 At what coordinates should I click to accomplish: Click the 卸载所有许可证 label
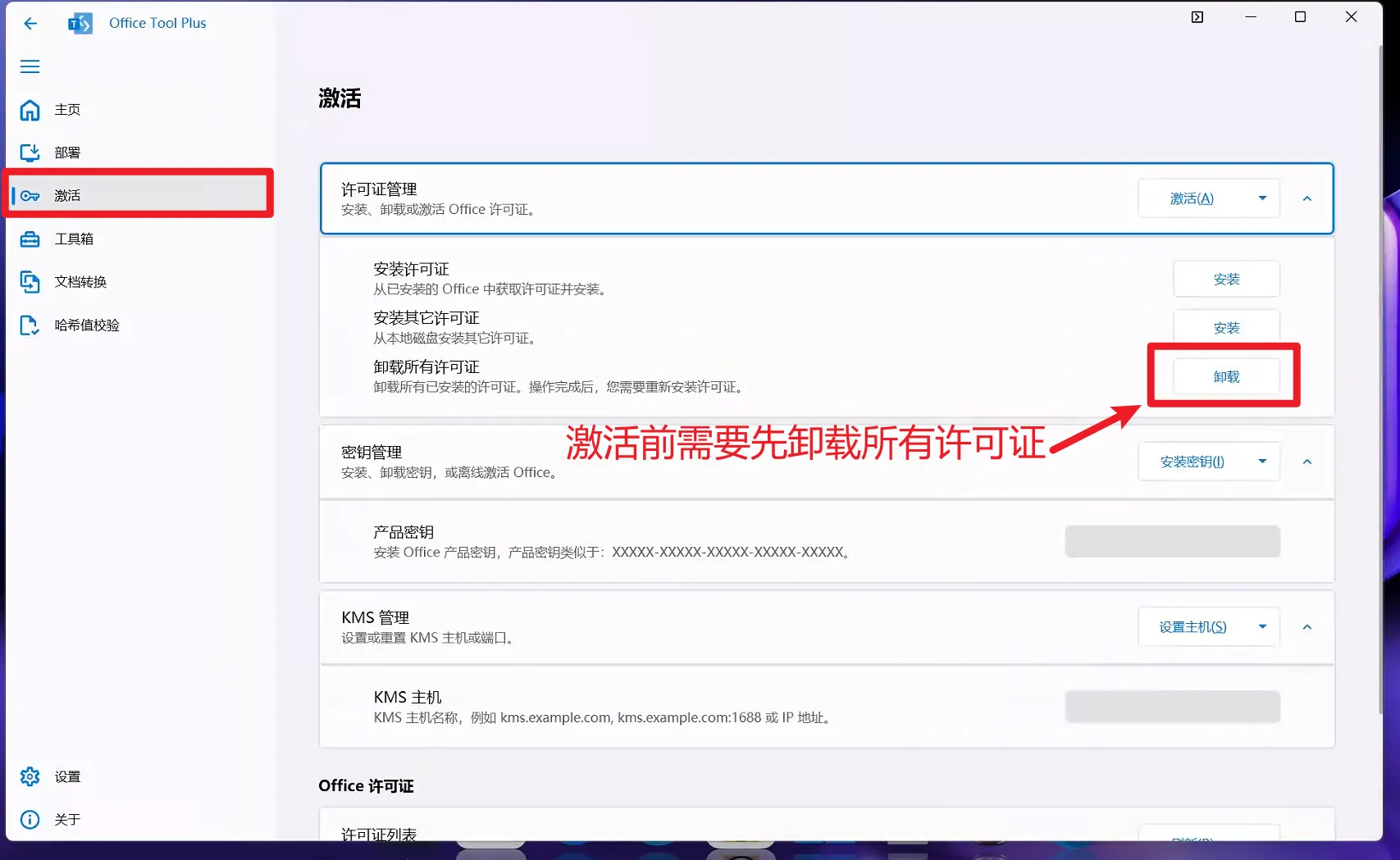coord(426,367)
